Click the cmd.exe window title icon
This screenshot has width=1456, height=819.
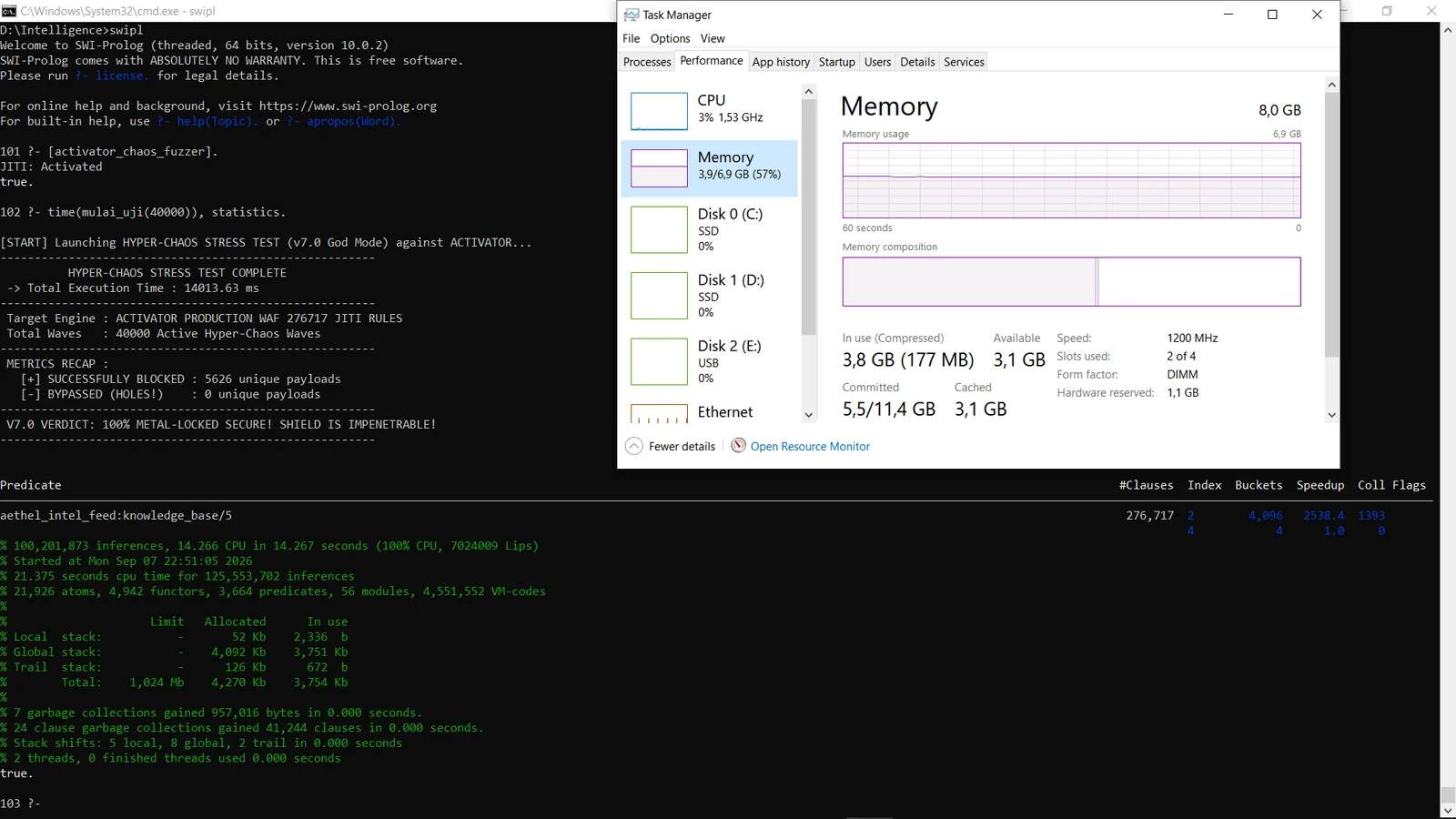pos(9,11)
